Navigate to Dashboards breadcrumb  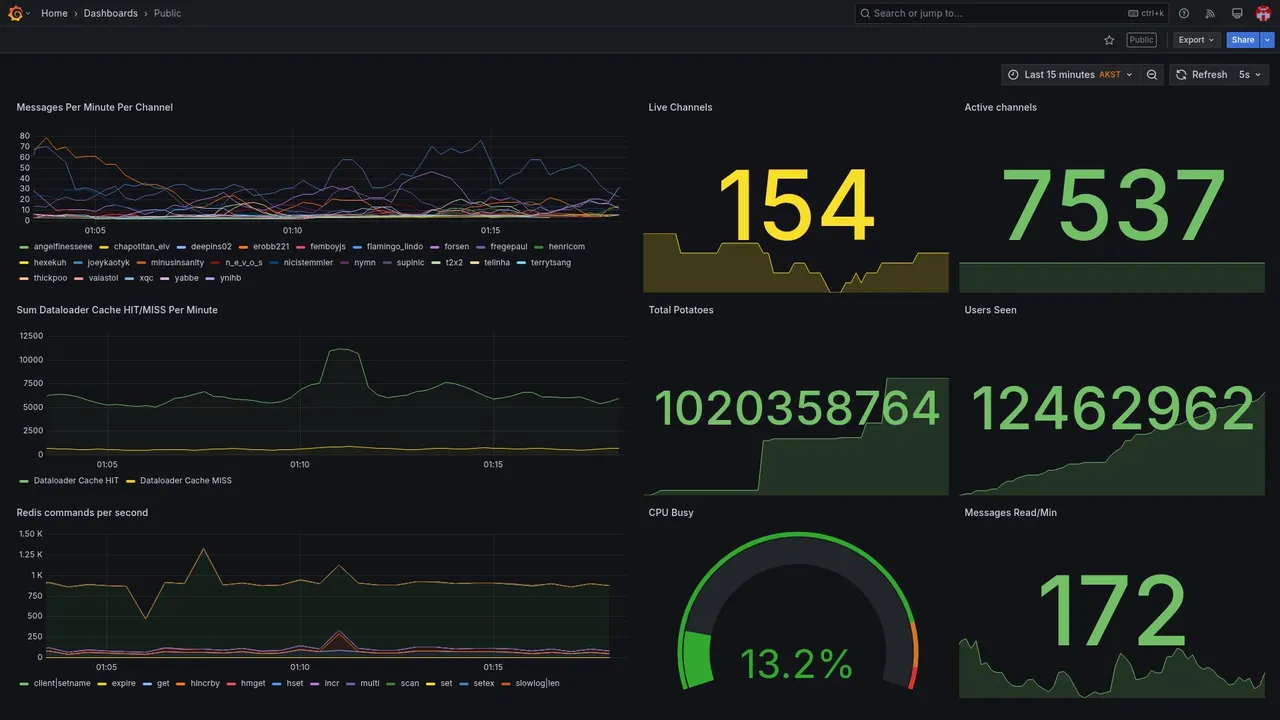tap(111, 13)
